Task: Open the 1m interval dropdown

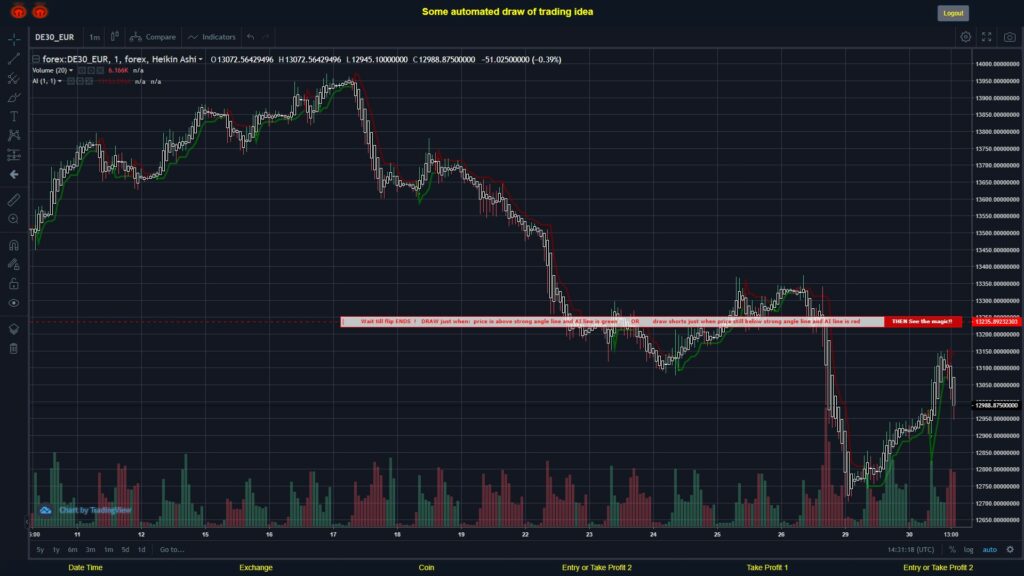Action: coord(95,37)
